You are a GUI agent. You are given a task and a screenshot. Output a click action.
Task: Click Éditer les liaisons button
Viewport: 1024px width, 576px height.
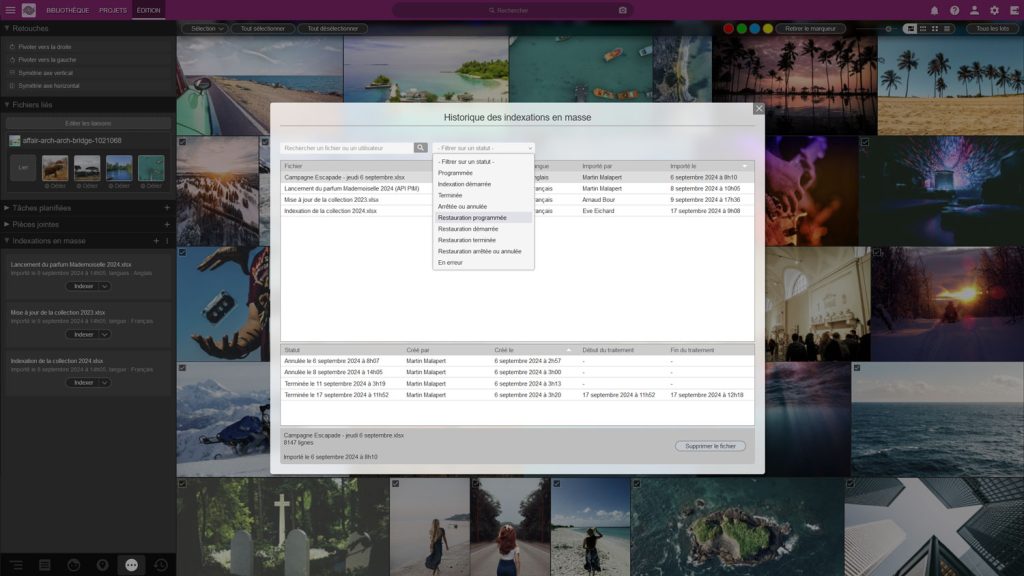[x=88, y=123]
